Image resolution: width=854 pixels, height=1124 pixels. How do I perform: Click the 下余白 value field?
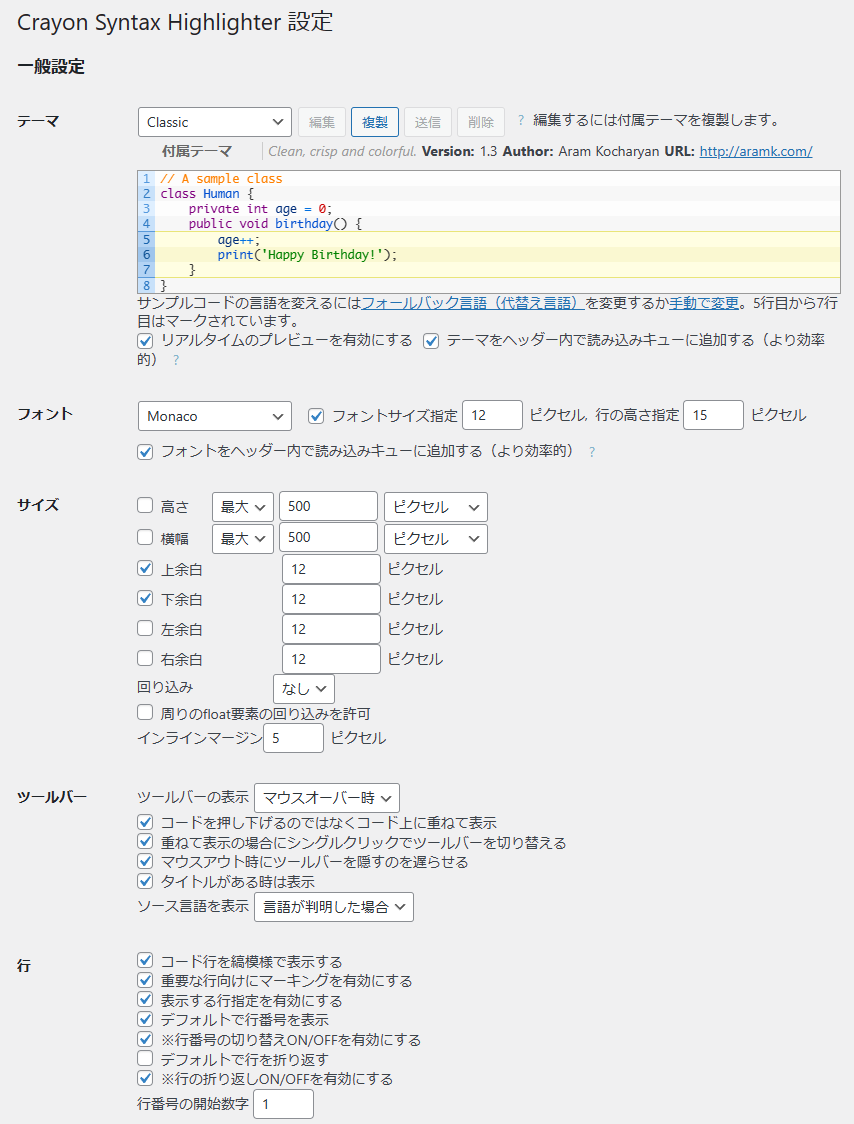pos(331,599)
